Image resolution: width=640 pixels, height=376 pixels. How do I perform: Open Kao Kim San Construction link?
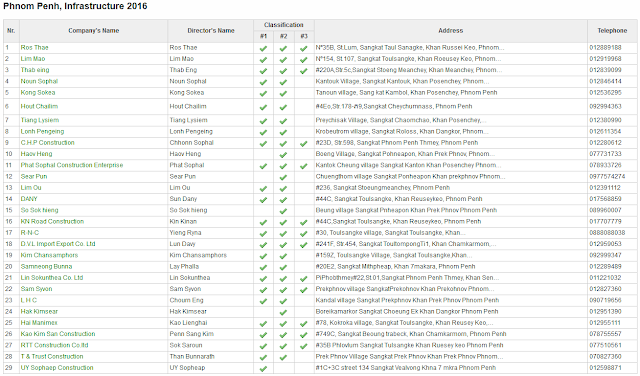[x=58, y=334]
